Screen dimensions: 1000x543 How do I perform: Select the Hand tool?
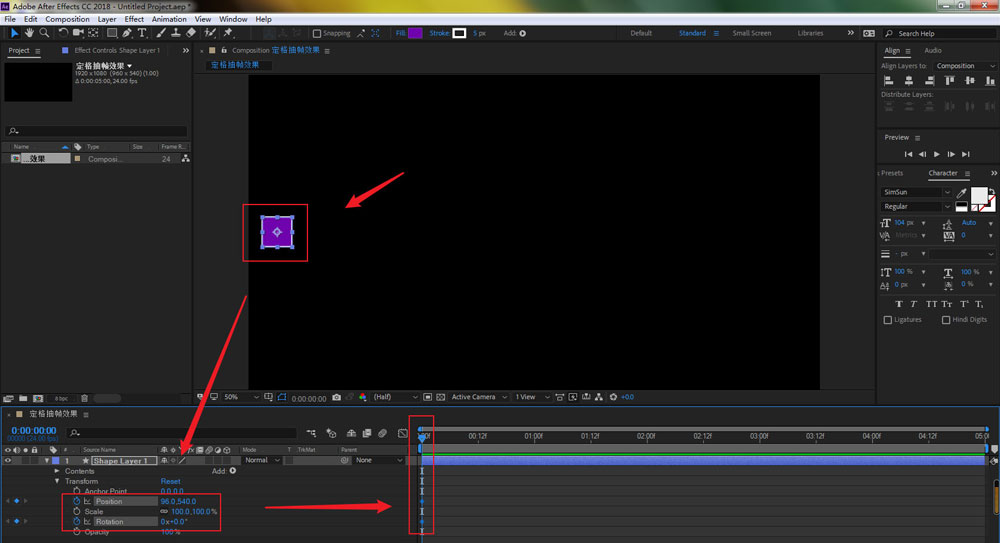pyautogui.click(x=29, y=33)
